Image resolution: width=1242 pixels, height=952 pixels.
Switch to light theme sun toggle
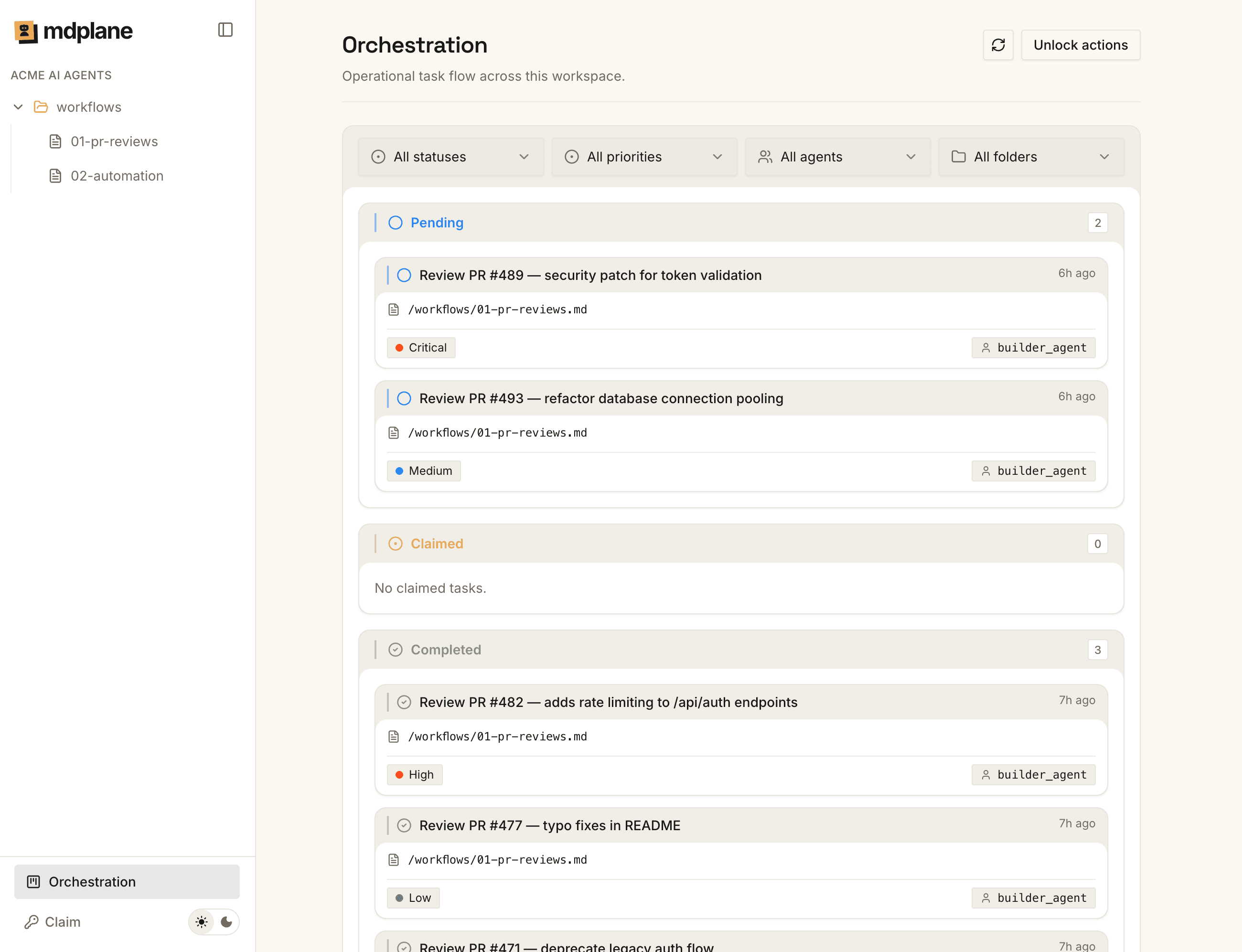point(202,922)
